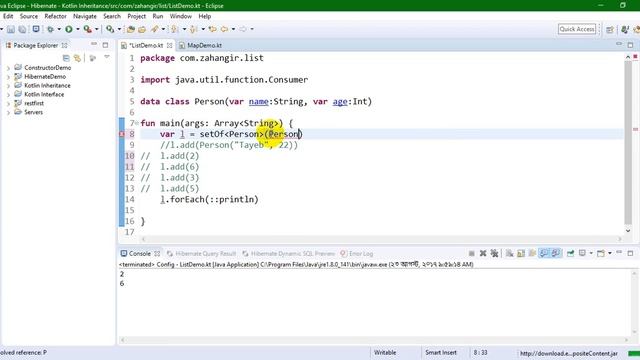This screenshot has height=360, width=640.
Task: Click the editor horizontal scrollbar
Action: pyautogui.click(x=382, y=239)
